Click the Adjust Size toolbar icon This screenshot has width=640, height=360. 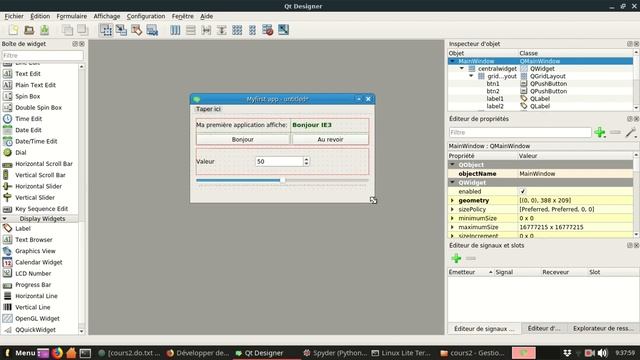[283, 30]
